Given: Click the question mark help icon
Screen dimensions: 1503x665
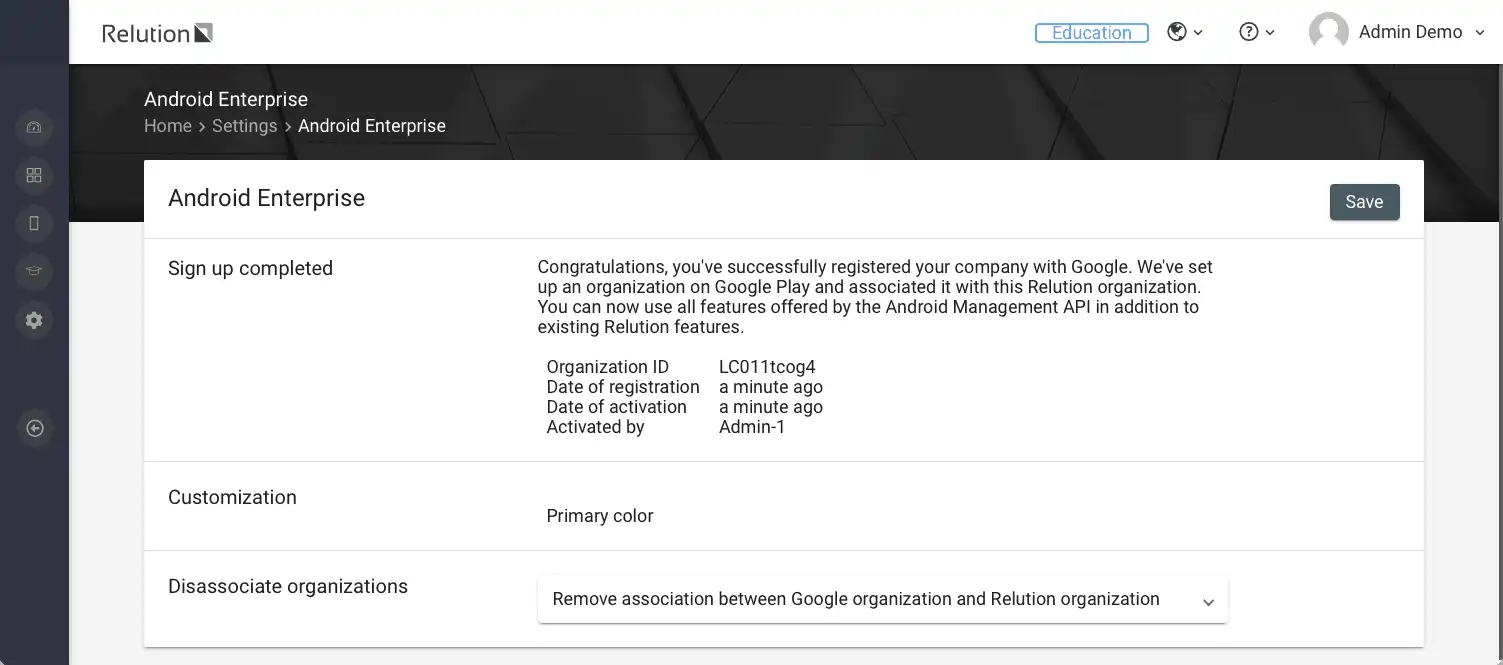Looking at the screenshot, I should tap(1248, 32).
